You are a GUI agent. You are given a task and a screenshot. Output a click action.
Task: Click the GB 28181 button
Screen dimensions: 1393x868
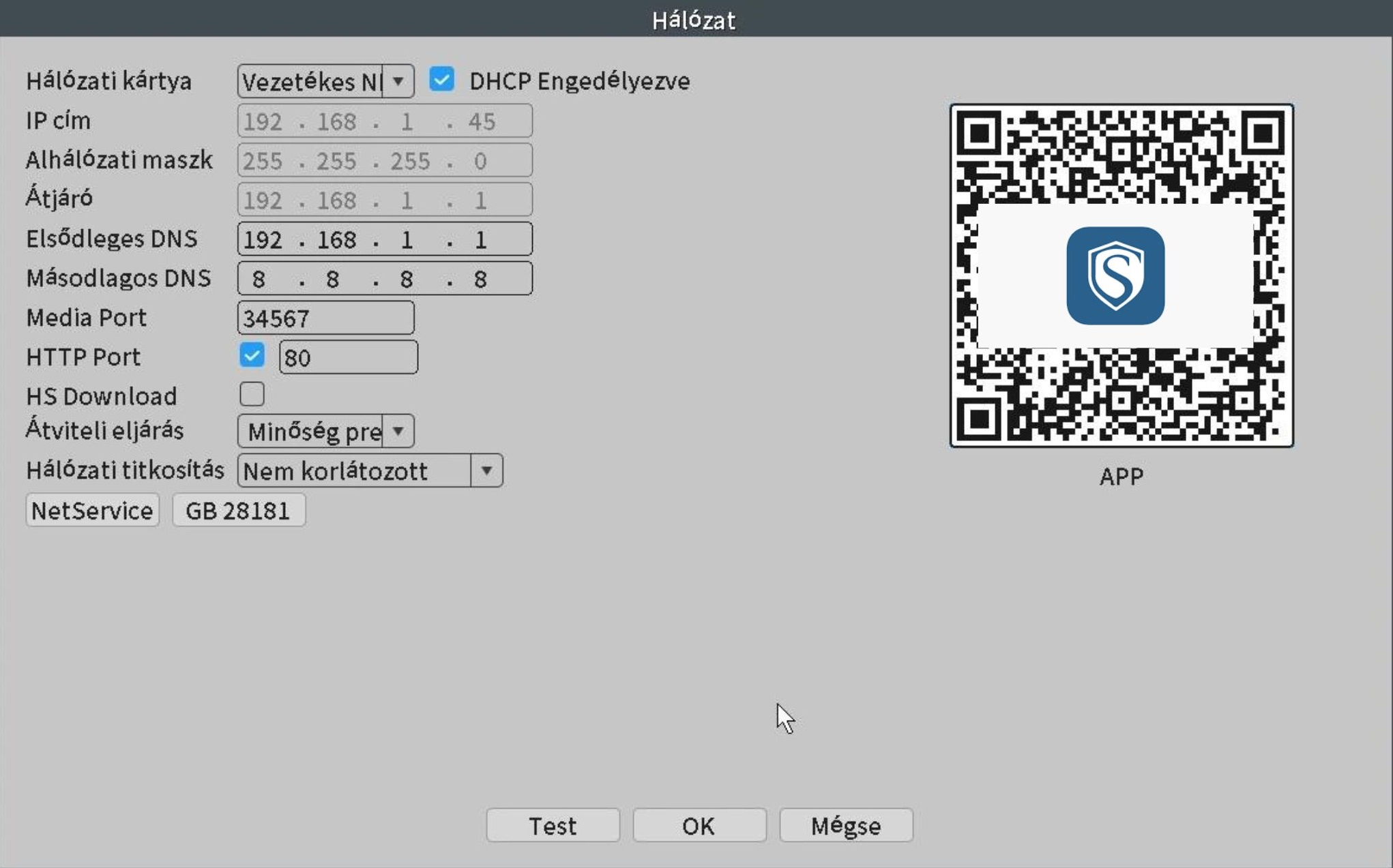coord(238,510)
